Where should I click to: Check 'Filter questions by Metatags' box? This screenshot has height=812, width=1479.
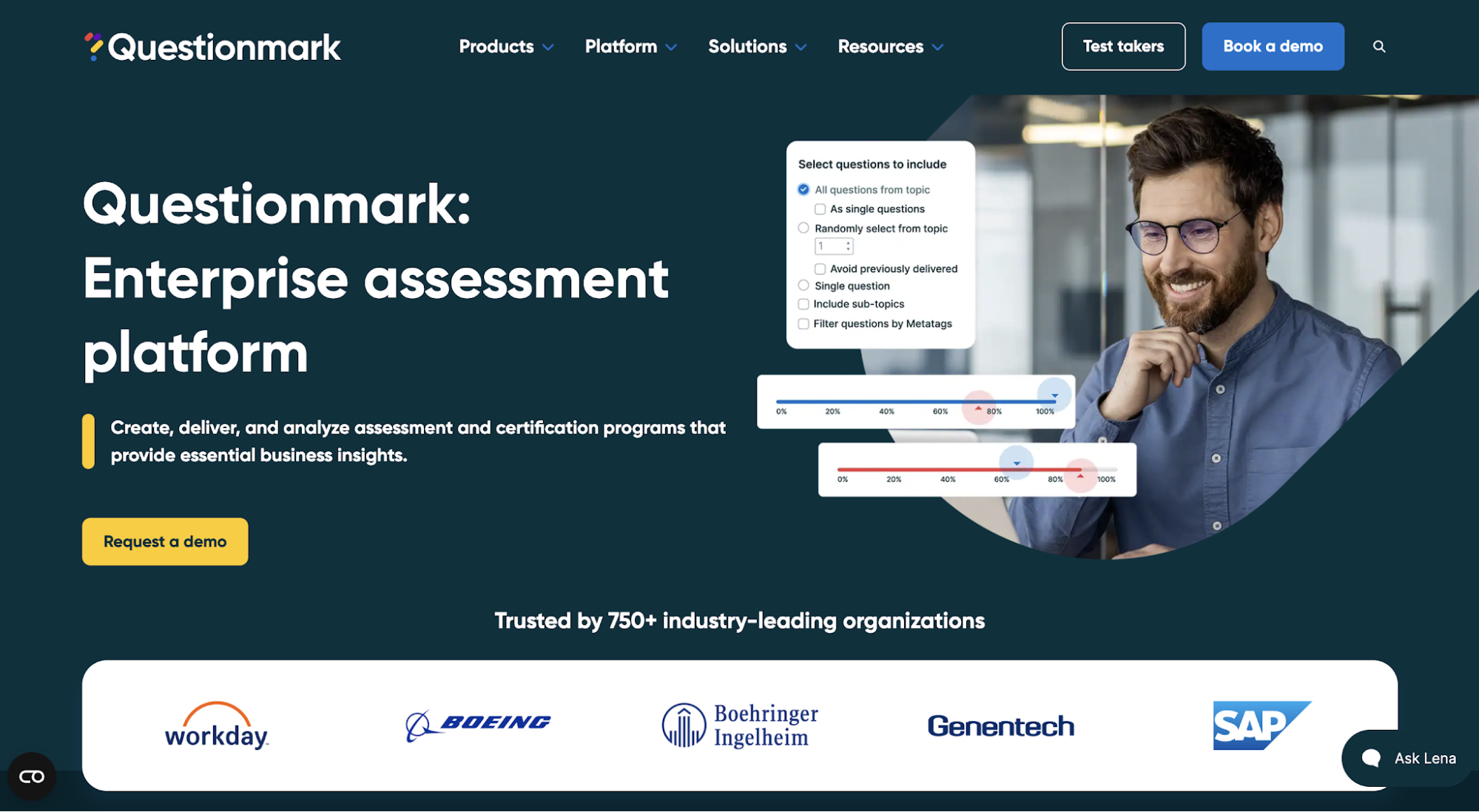803,324
